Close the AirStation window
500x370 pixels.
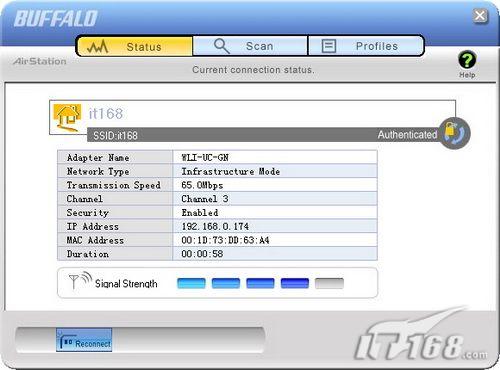click(x=480, y=16)
